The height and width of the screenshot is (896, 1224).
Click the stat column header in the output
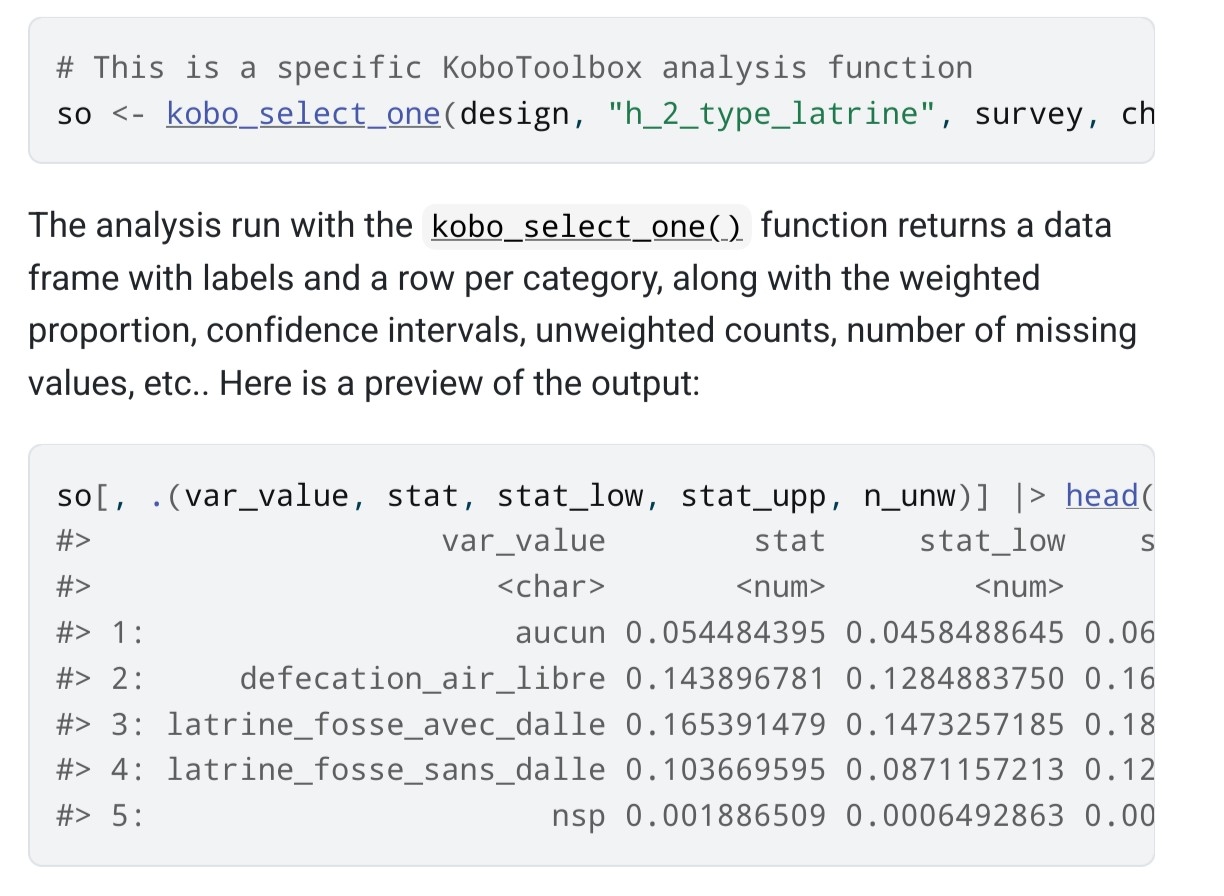pyautogui.click(x=789, y=542)
